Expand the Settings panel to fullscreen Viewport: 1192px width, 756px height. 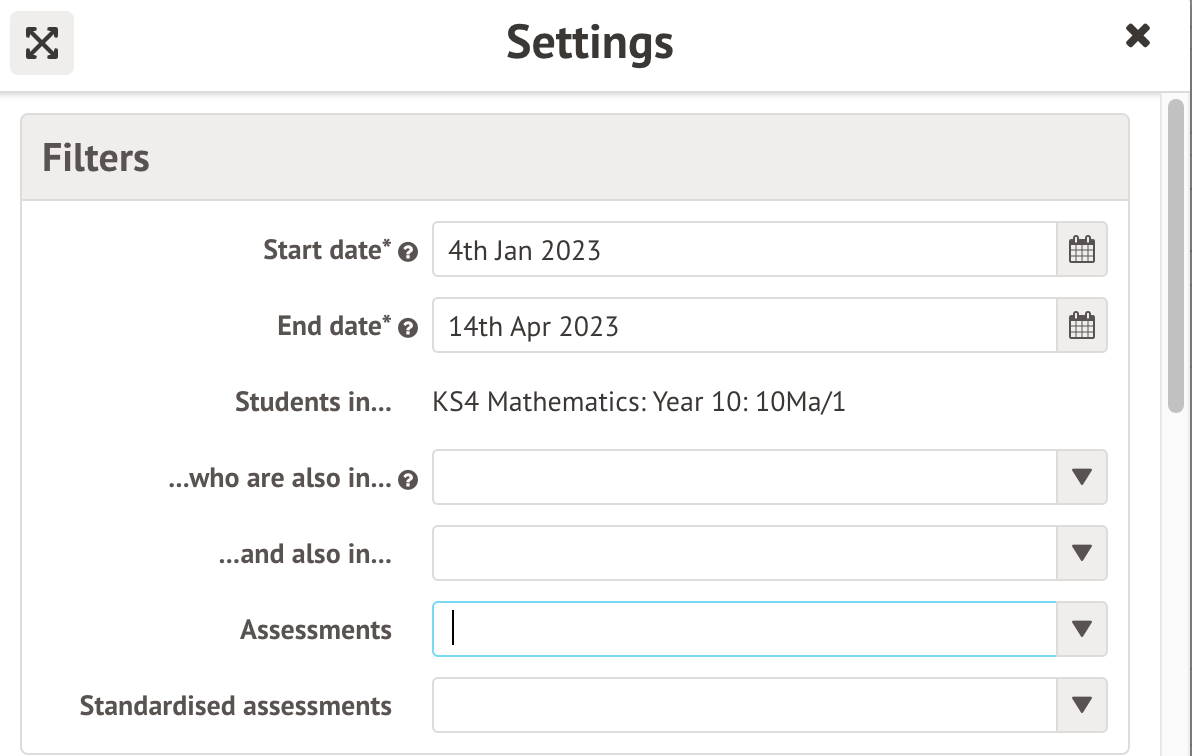[x=42, y=43]
